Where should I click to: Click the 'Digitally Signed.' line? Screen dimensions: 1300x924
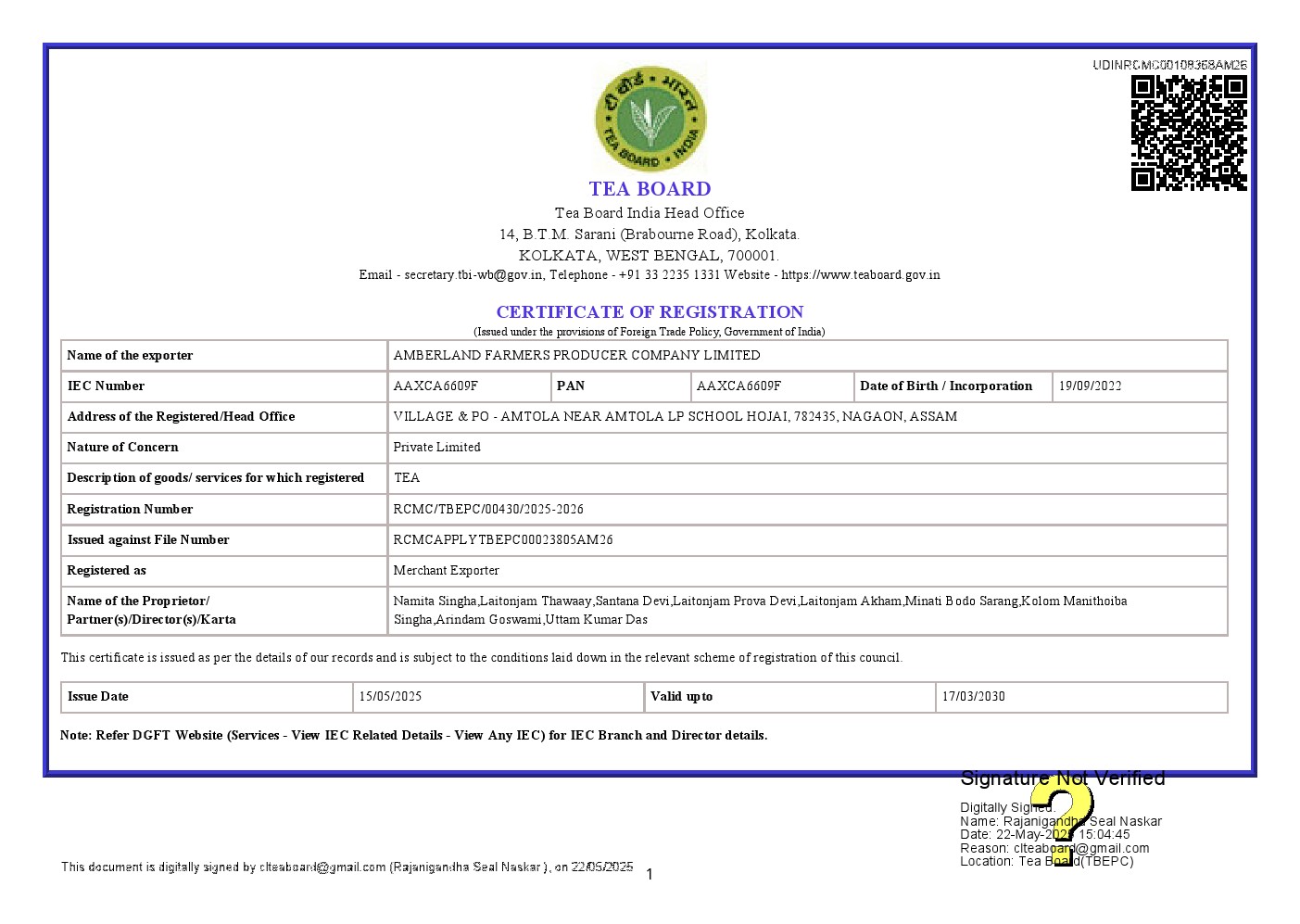(x=1007, y=807)
